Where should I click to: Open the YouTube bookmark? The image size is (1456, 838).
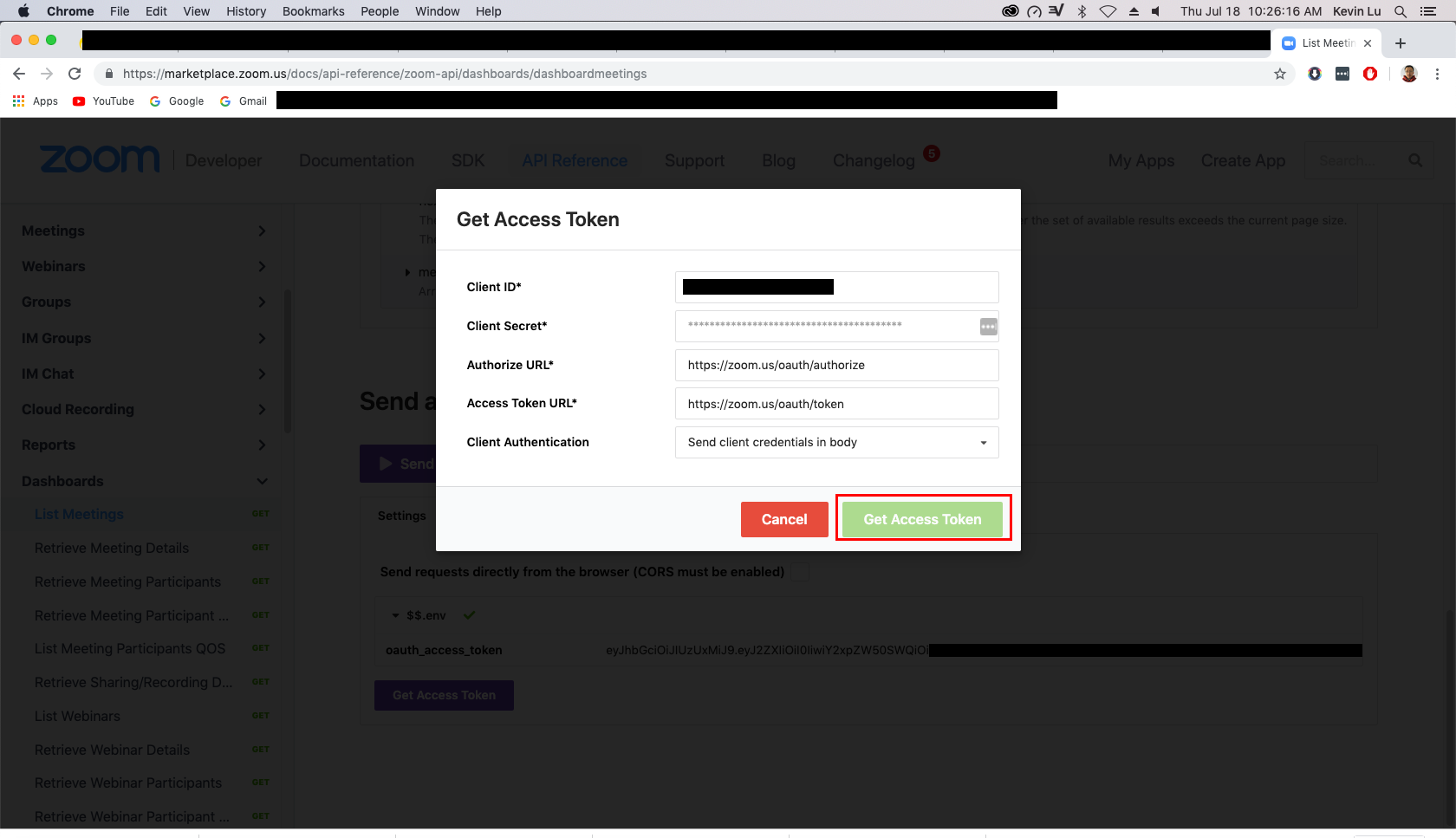103,101
